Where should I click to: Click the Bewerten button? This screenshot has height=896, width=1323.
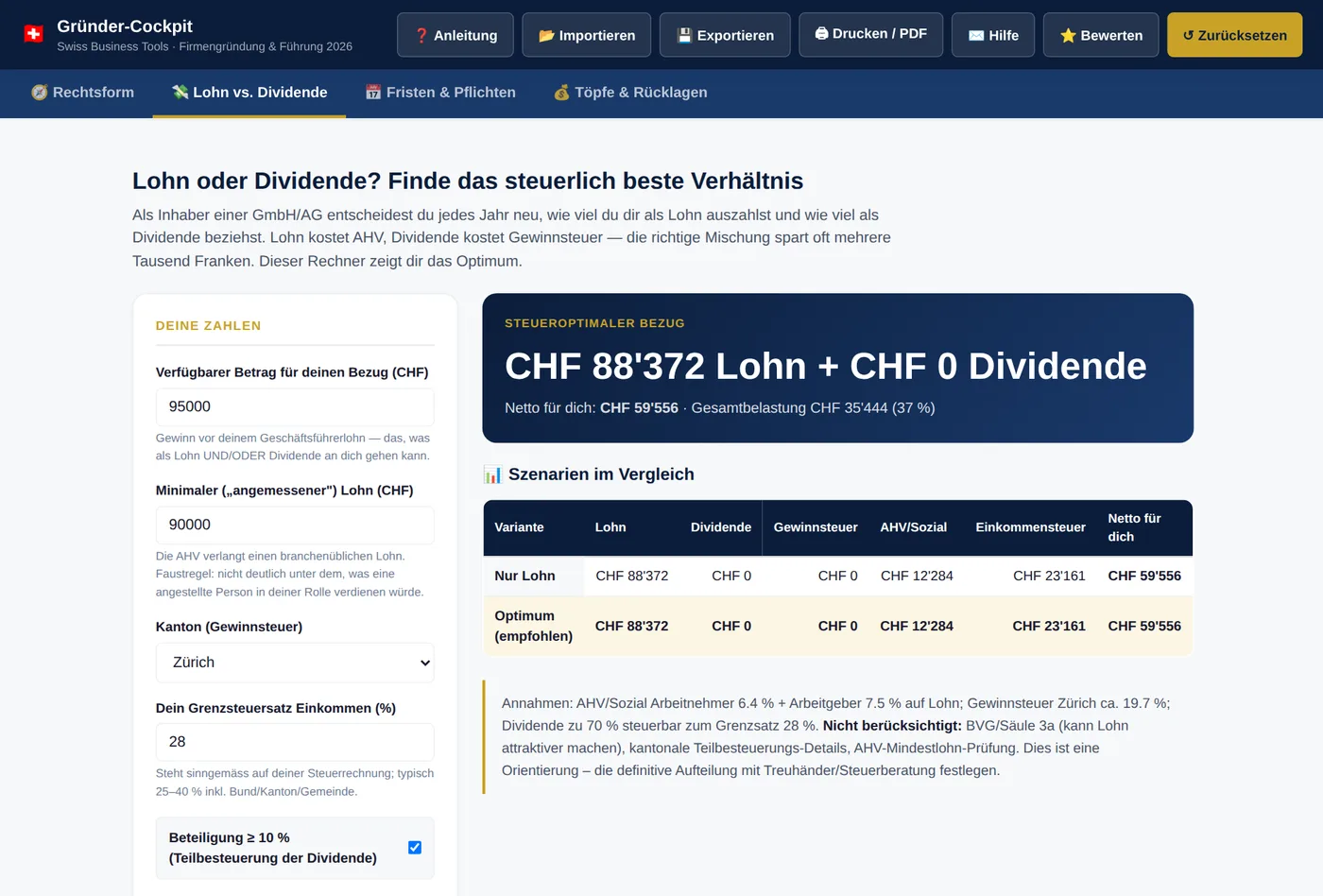1101,35
